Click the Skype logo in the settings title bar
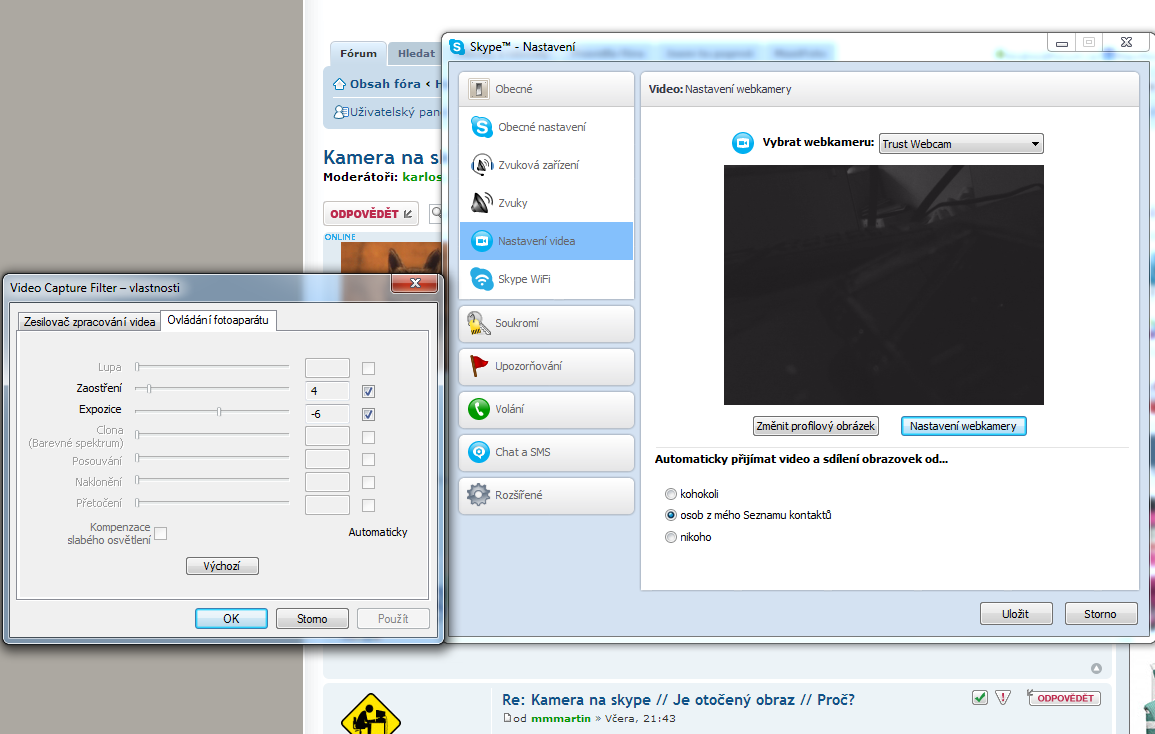This screenshot has height=734, width=1155. click(457, 46)
